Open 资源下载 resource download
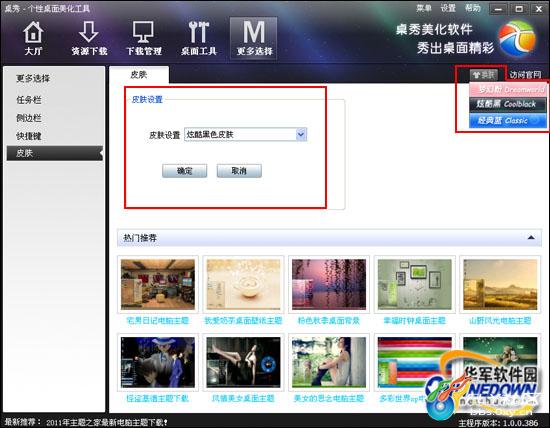 [89, 38]
